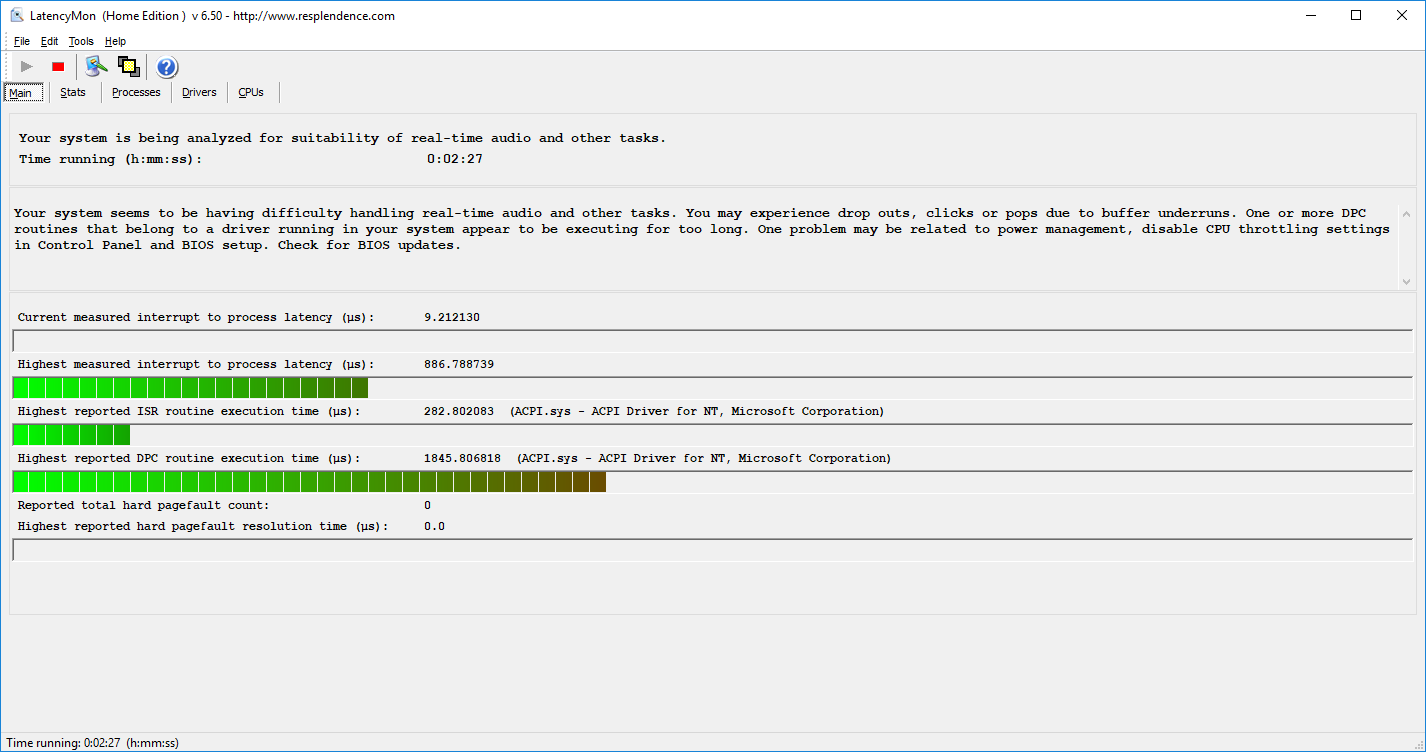The image size is (1426, 752).
Task: Click the highest ISR routine execution time bar
Action: (712, 435)
